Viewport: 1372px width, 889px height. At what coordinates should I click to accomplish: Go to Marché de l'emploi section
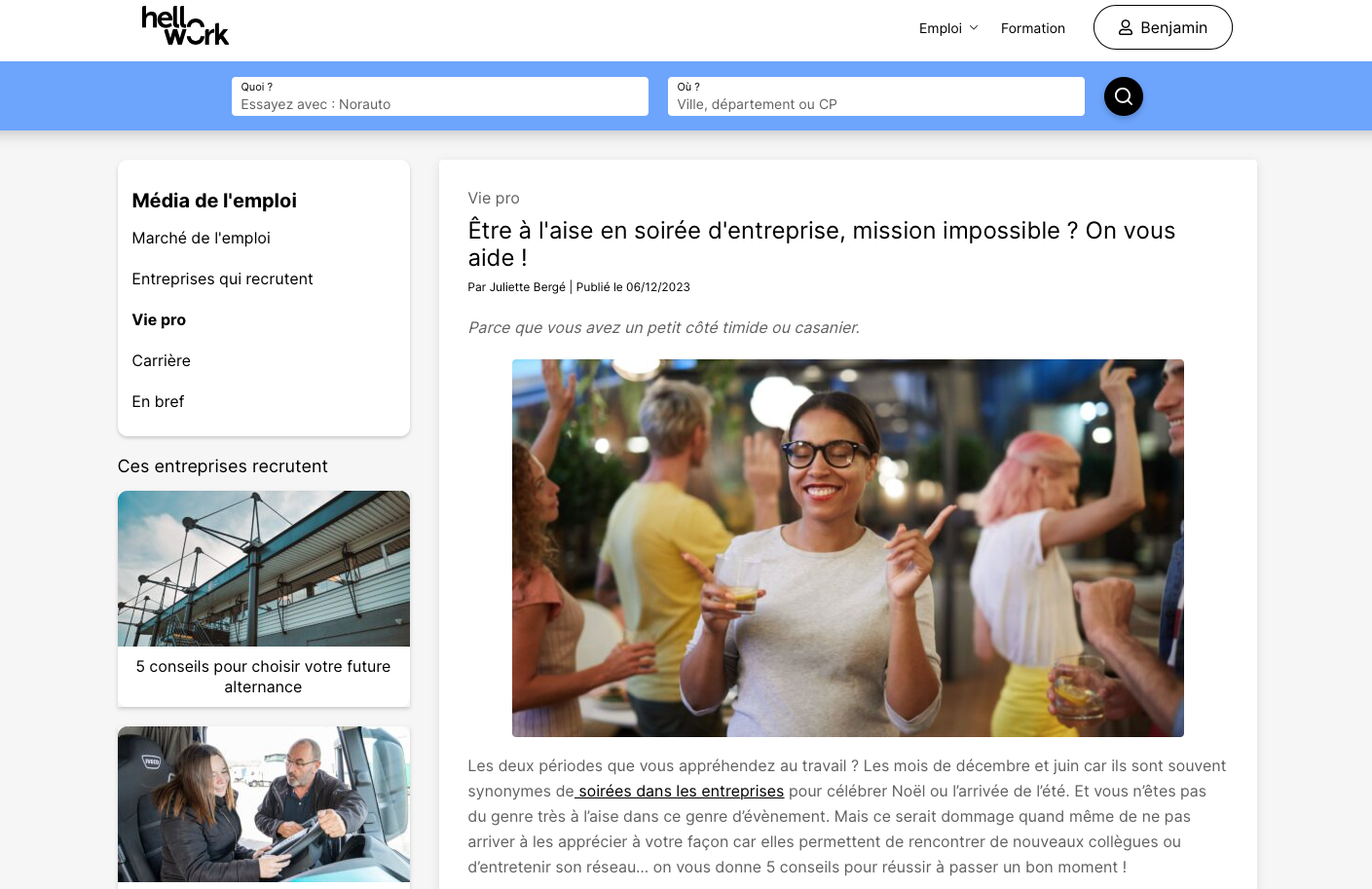(x=201, y=238)
